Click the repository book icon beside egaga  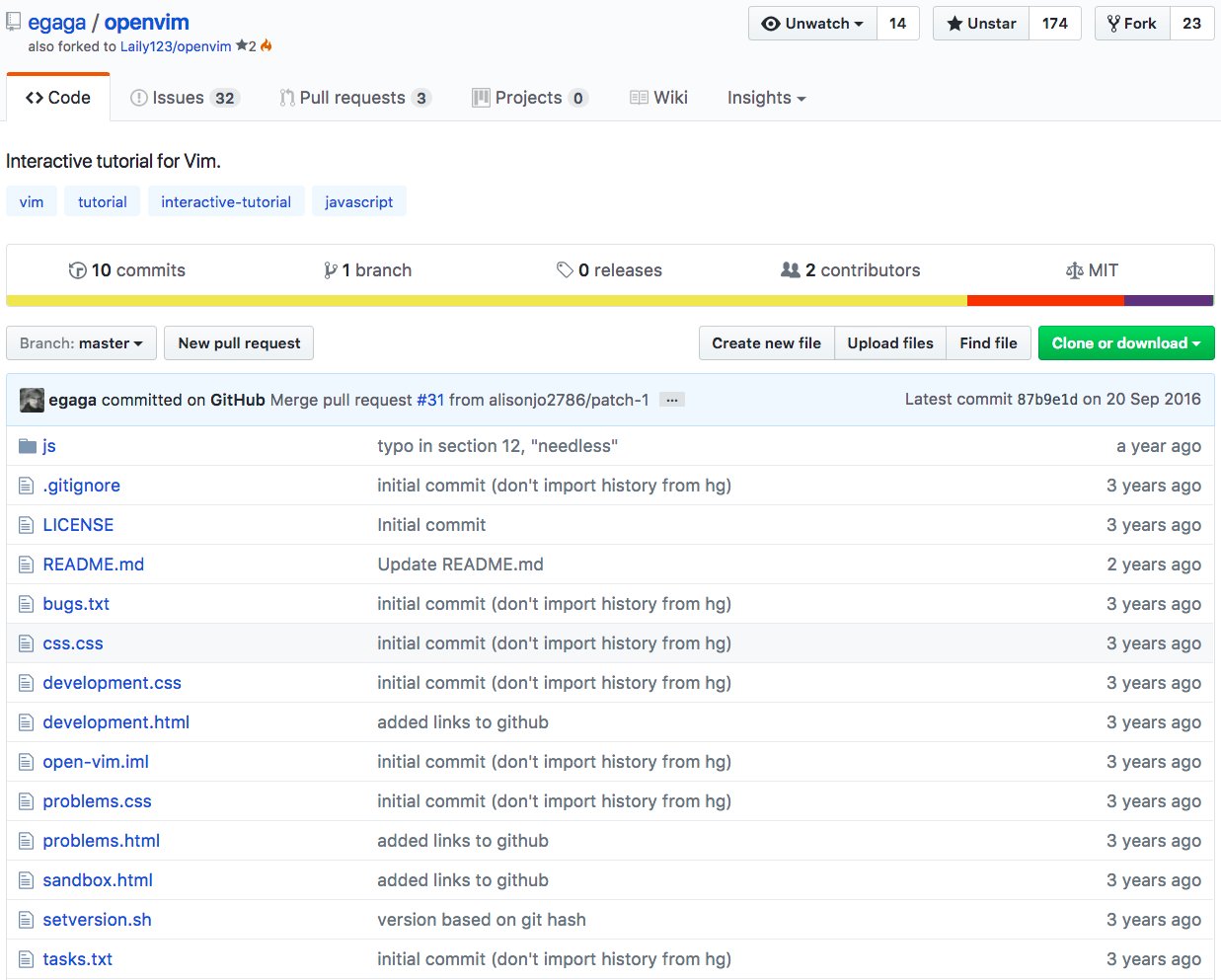[x=14, y=22]
